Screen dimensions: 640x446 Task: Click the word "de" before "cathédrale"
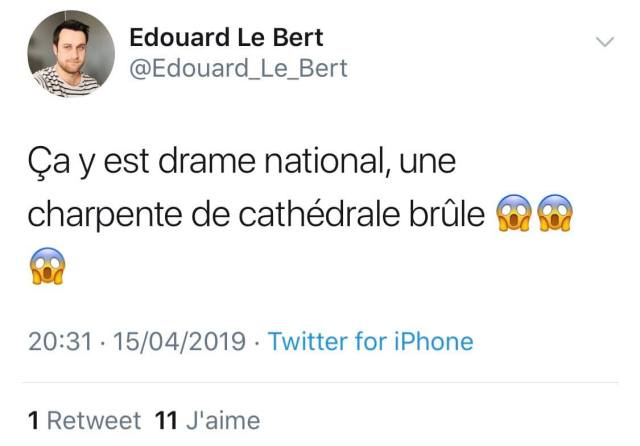coord(202,214)
